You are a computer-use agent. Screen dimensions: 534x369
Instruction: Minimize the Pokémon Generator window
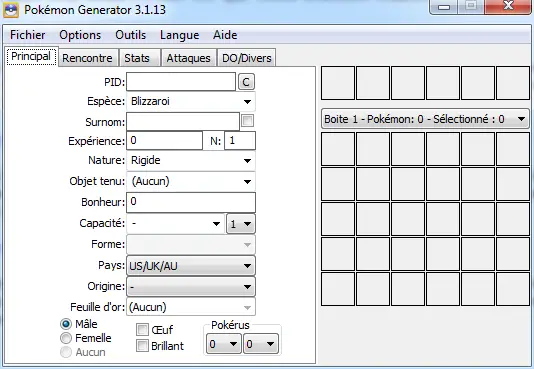click(x=444, y=7)
